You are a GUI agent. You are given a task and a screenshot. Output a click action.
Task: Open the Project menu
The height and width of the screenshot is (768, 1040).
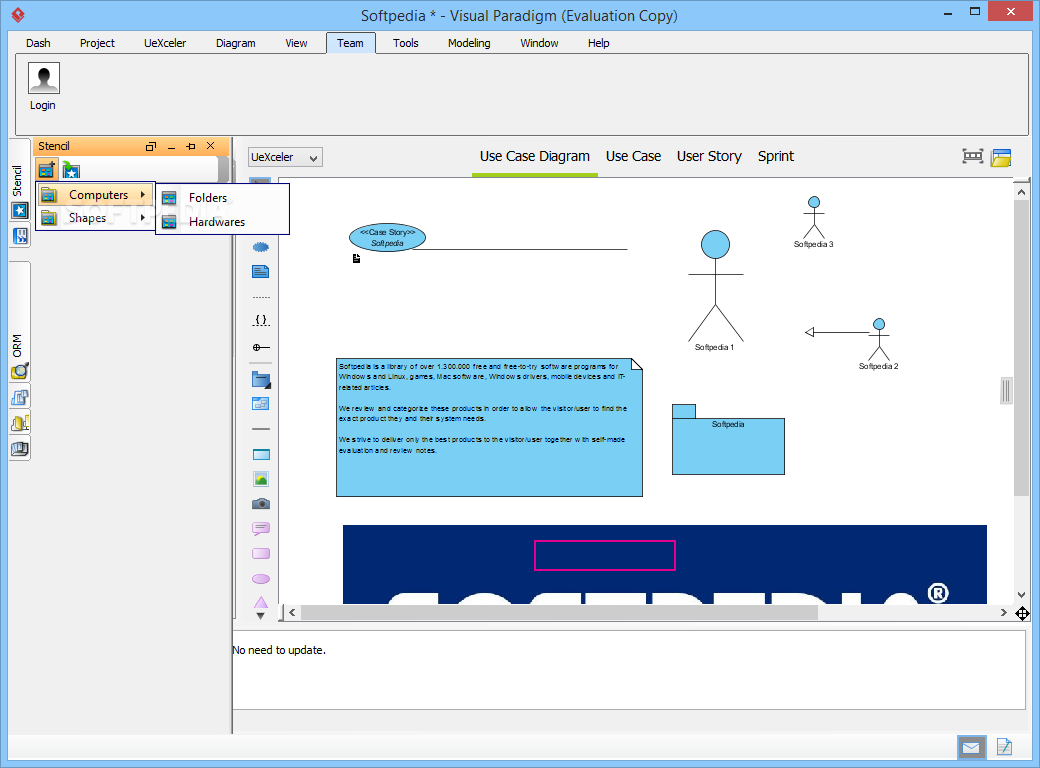pyautogui.click(x=97, y=43)
